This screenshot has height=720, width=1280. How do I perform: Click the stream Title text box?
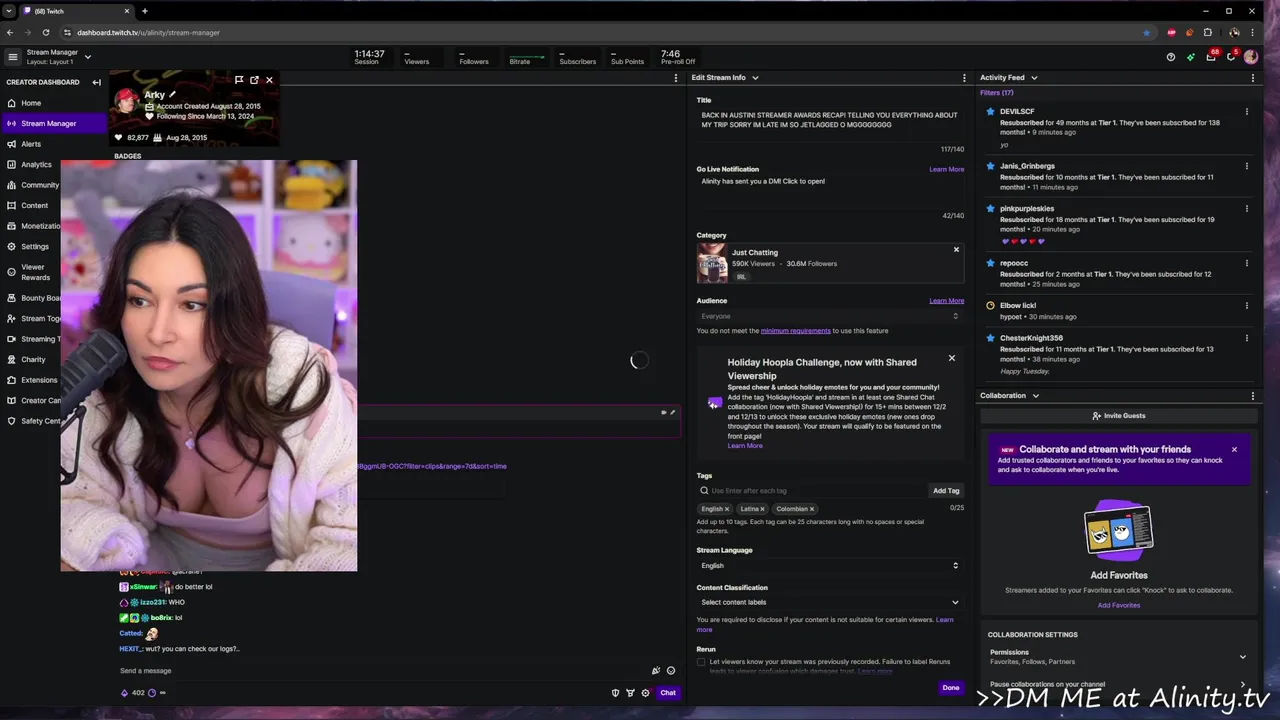click(x=830, y=124)
